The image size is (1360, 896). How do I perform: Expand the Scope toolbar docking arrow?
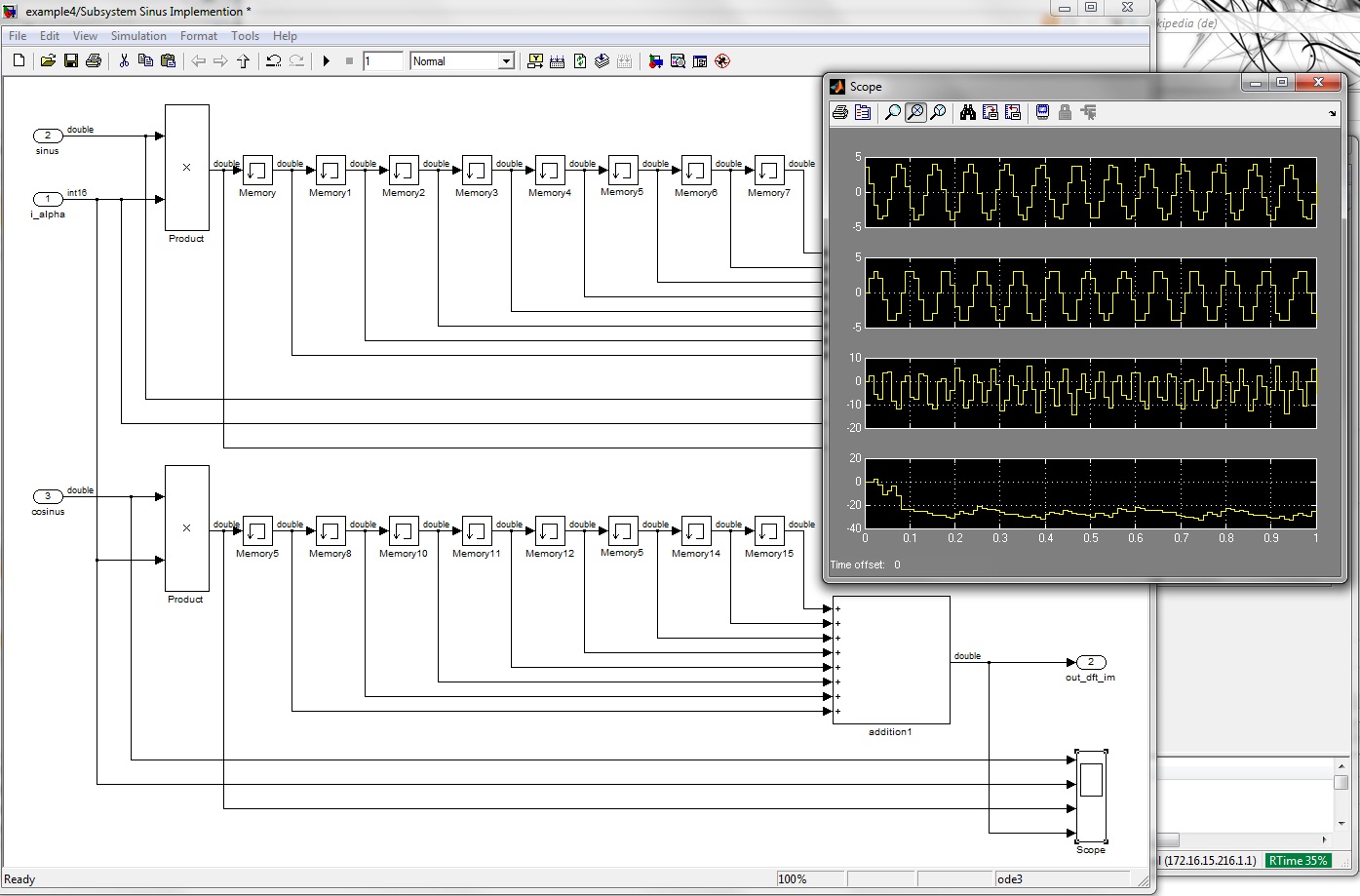1332,114
